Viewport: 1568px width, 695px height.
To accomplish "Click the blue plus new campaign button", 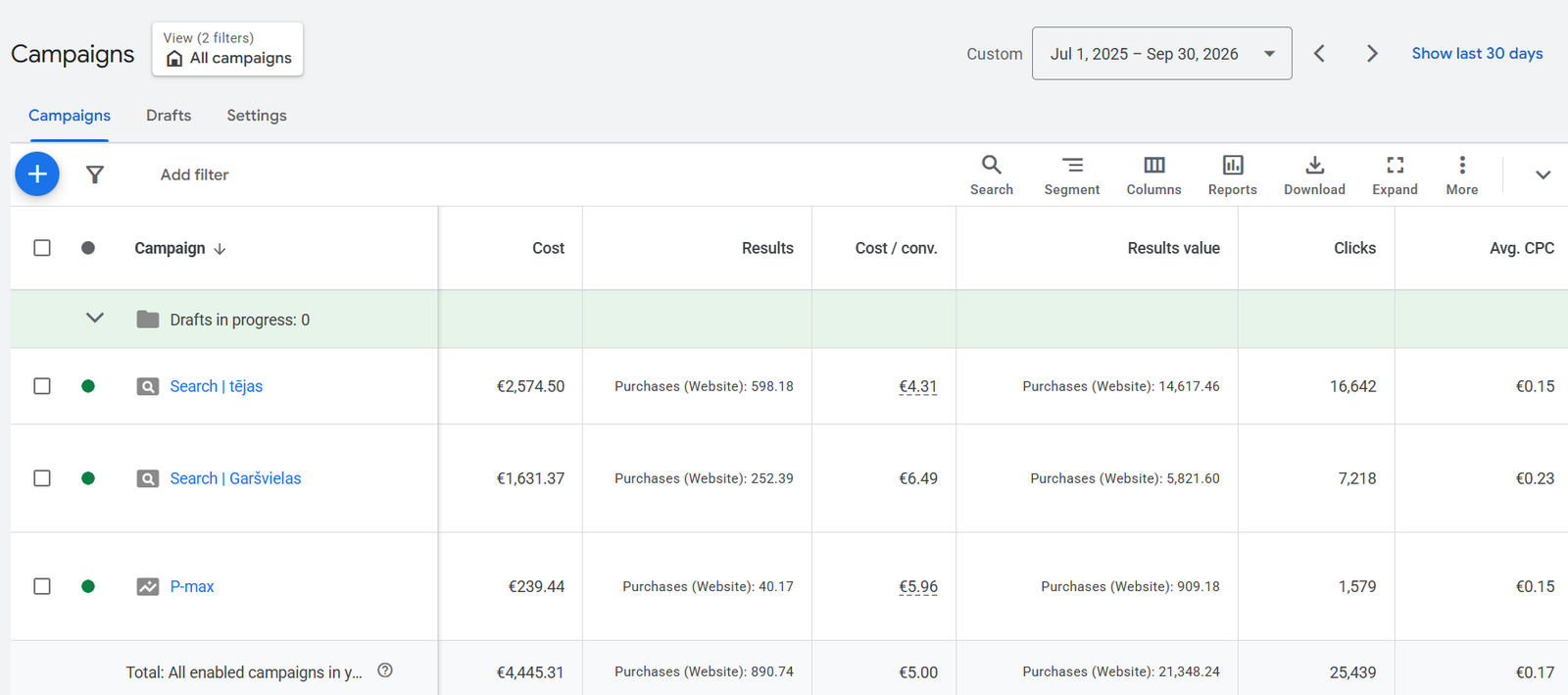I will (37, 174).
